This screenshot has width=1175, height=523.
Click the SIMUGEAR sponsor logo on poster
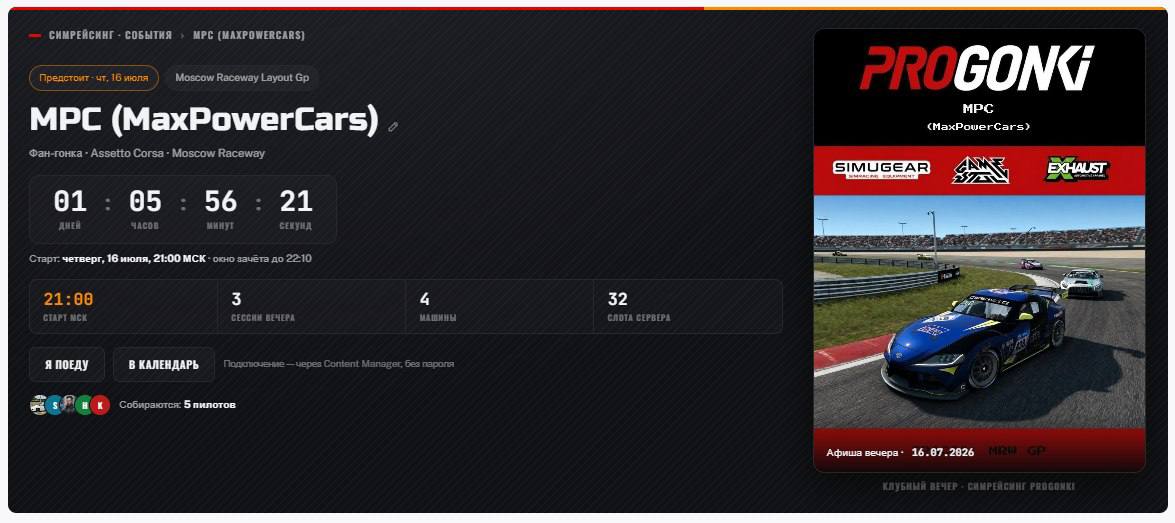[x=881, y=169]
